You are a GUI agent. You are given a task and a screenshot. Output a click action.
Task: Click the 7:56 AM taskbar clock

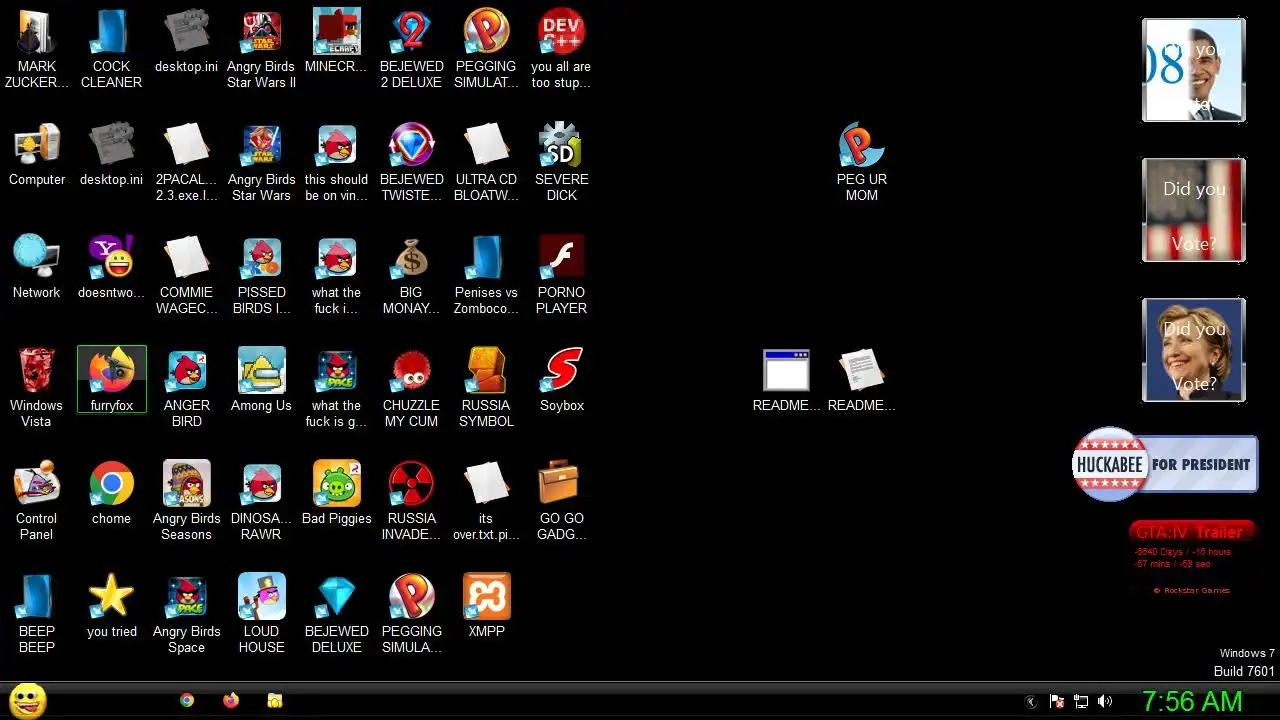point(1192,702)
